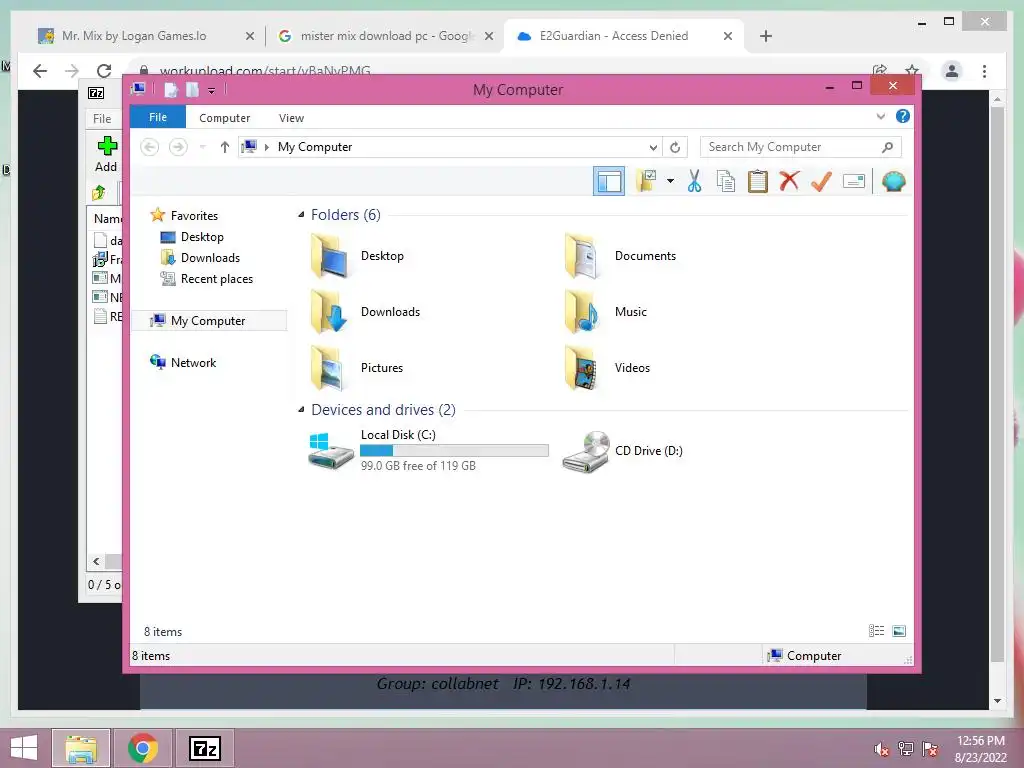Switch to large icons view layout

(899, 631)
